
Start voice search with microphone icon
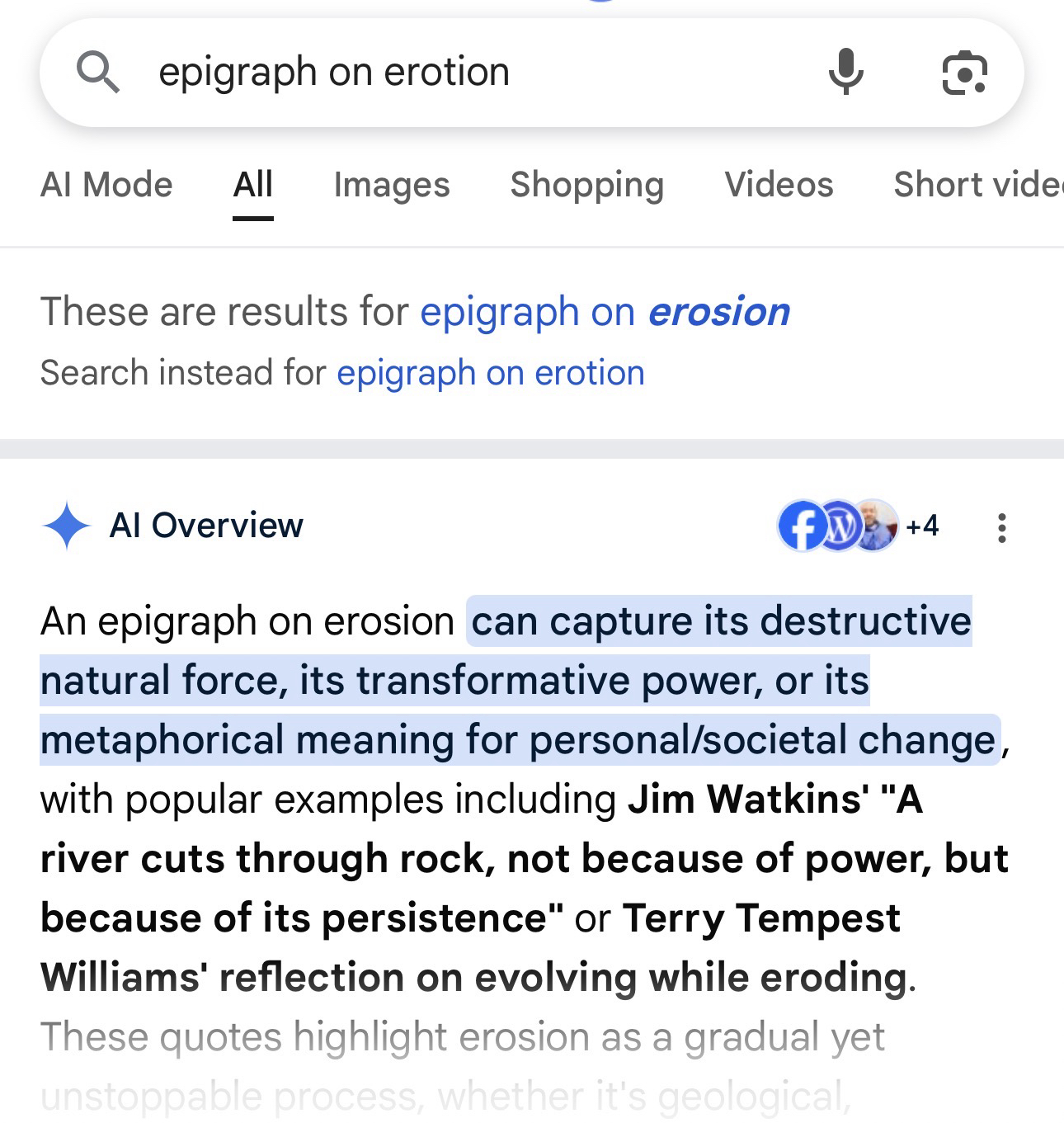845,72
